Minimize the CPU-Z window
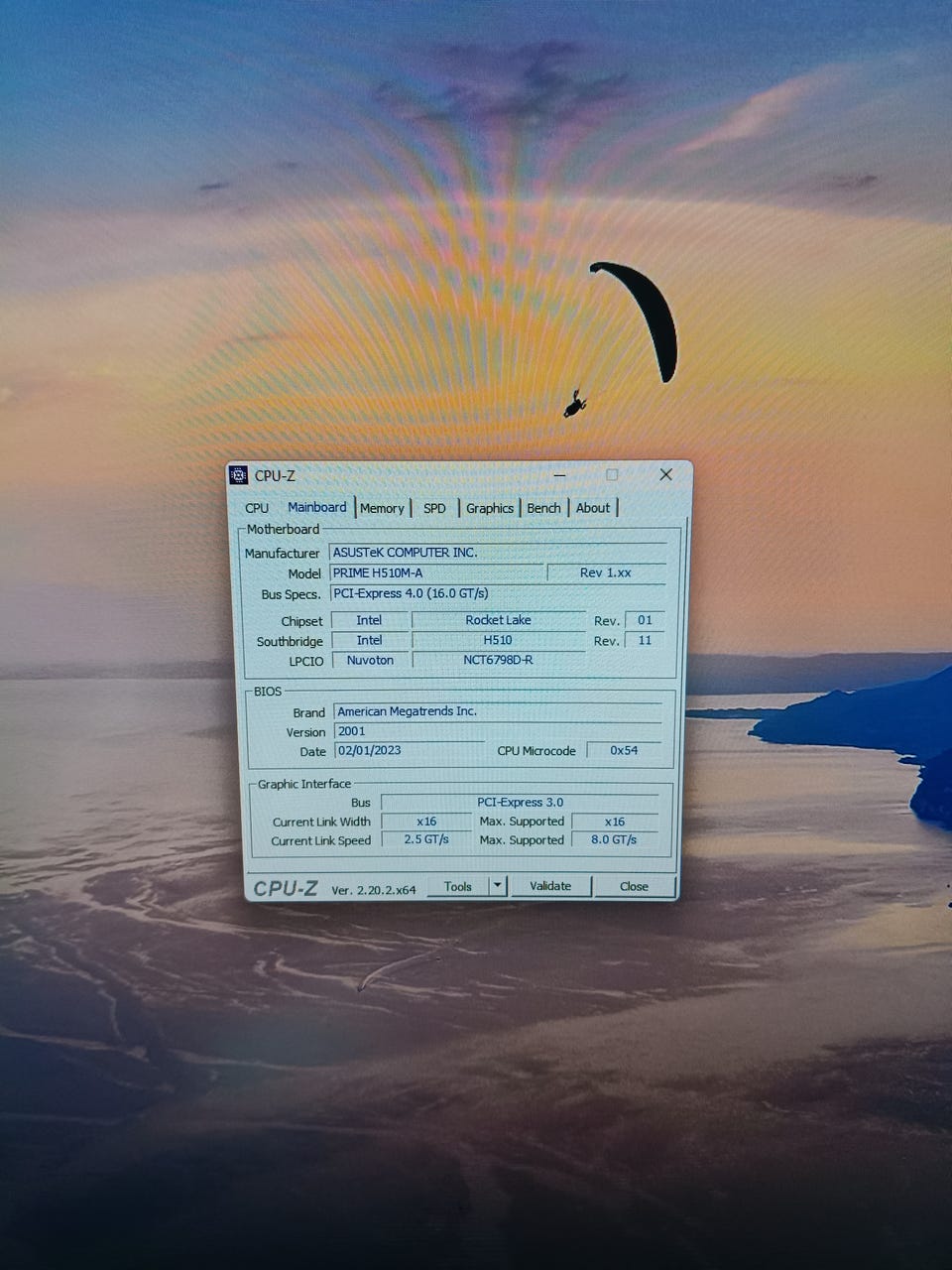The image size is (952, 1270). (x=559, y=475)
